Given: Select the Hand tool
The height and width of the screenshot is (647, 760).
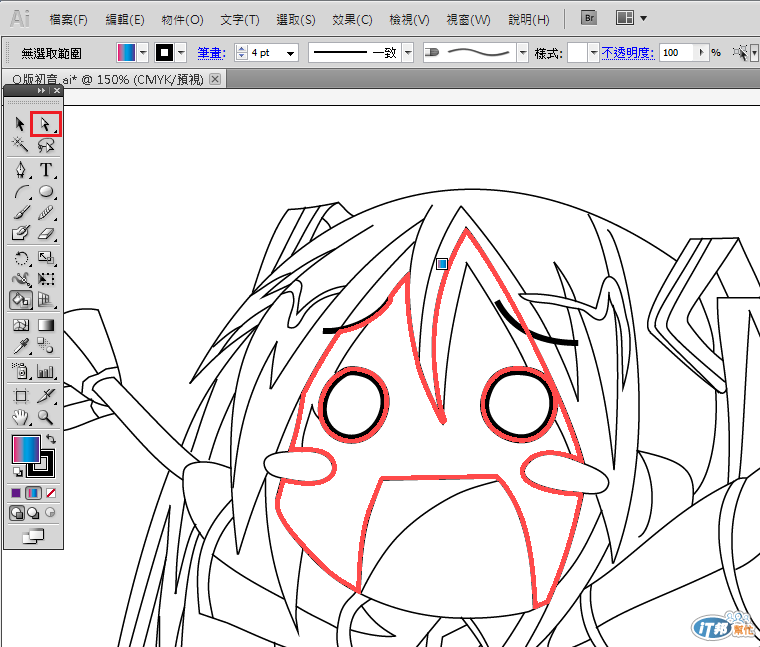Looking at the screenshot, I should click(x=21, y=417).
